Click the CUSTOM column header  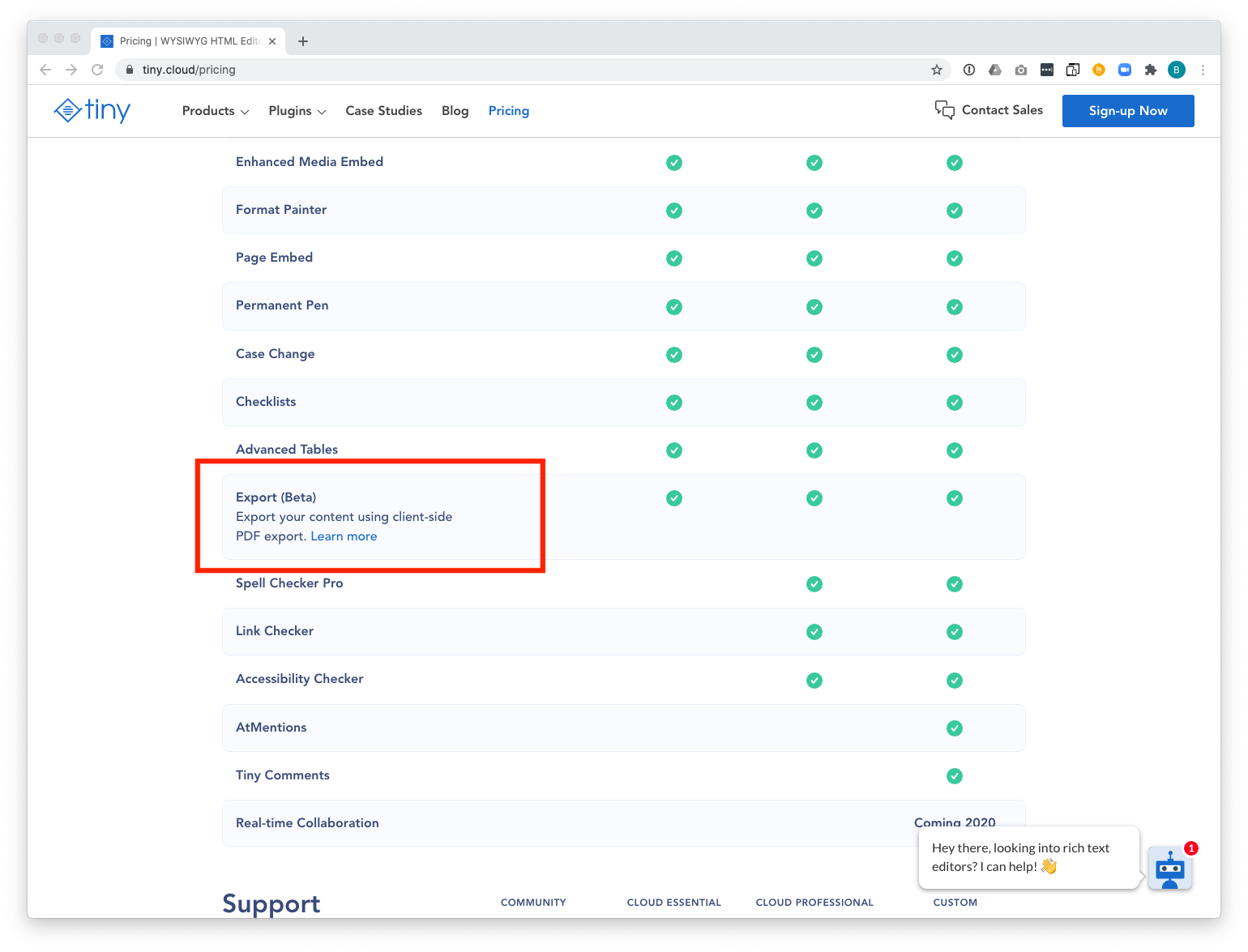955,903
